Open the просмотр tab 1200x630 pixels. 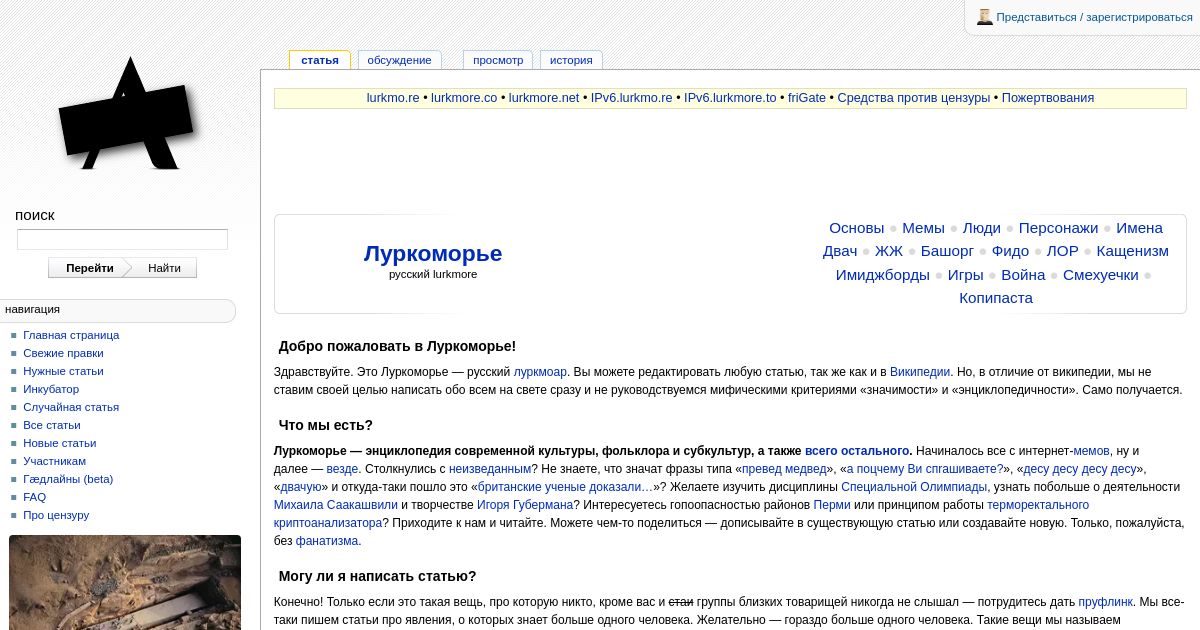tap(498, 60)
